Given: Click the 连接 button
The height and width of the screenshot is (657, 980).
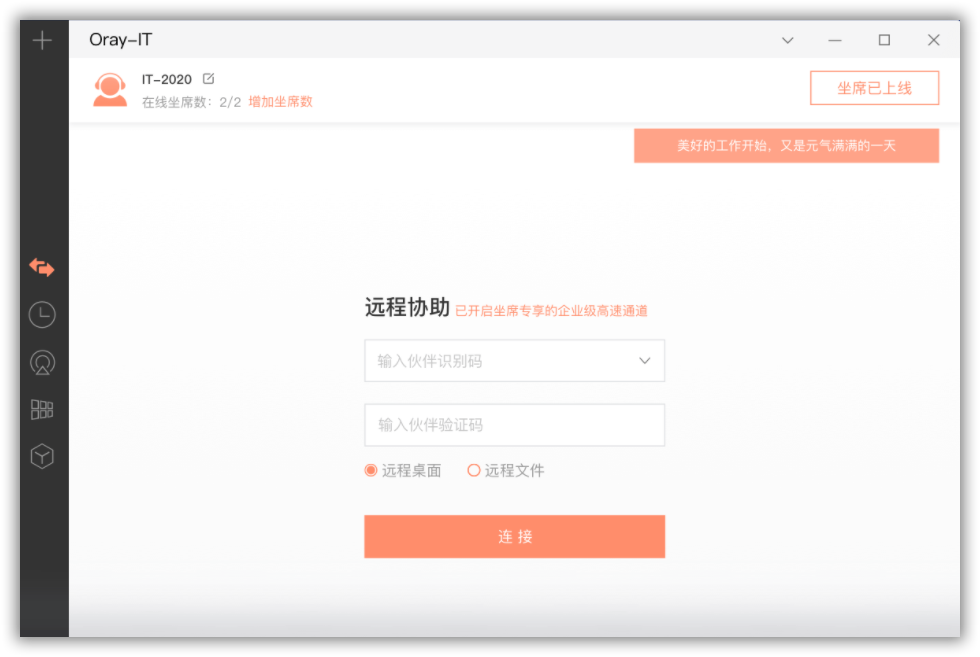Looking at the screenshot, I should pyautogui.click(x=514, y=536).
